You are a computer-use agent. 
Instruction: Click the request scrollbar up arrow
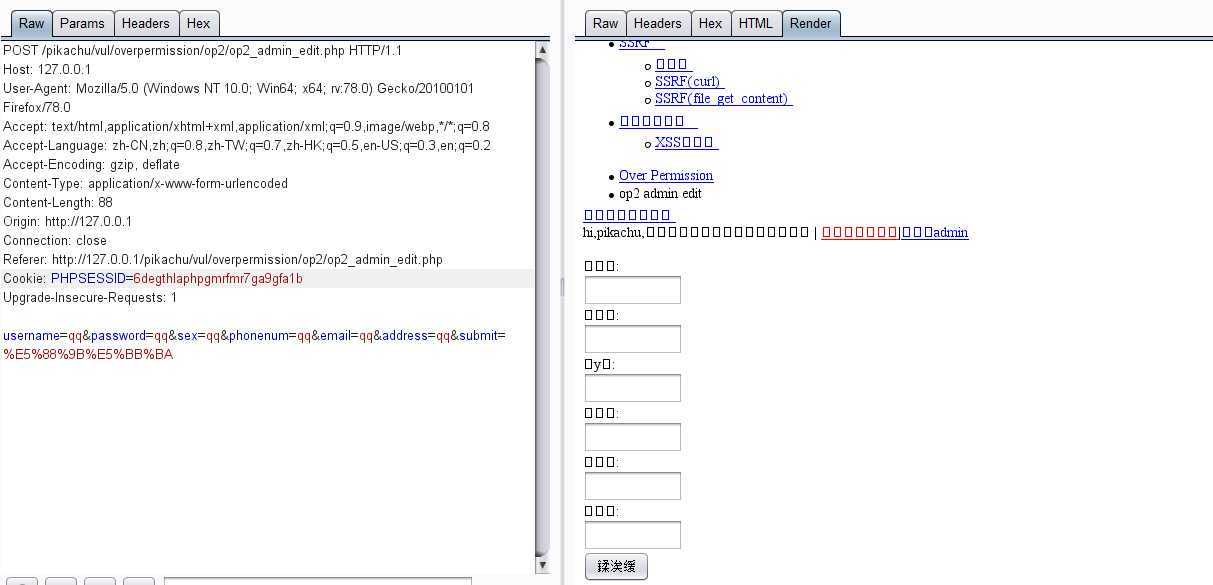pyautogui.click(x=543, y=49)
